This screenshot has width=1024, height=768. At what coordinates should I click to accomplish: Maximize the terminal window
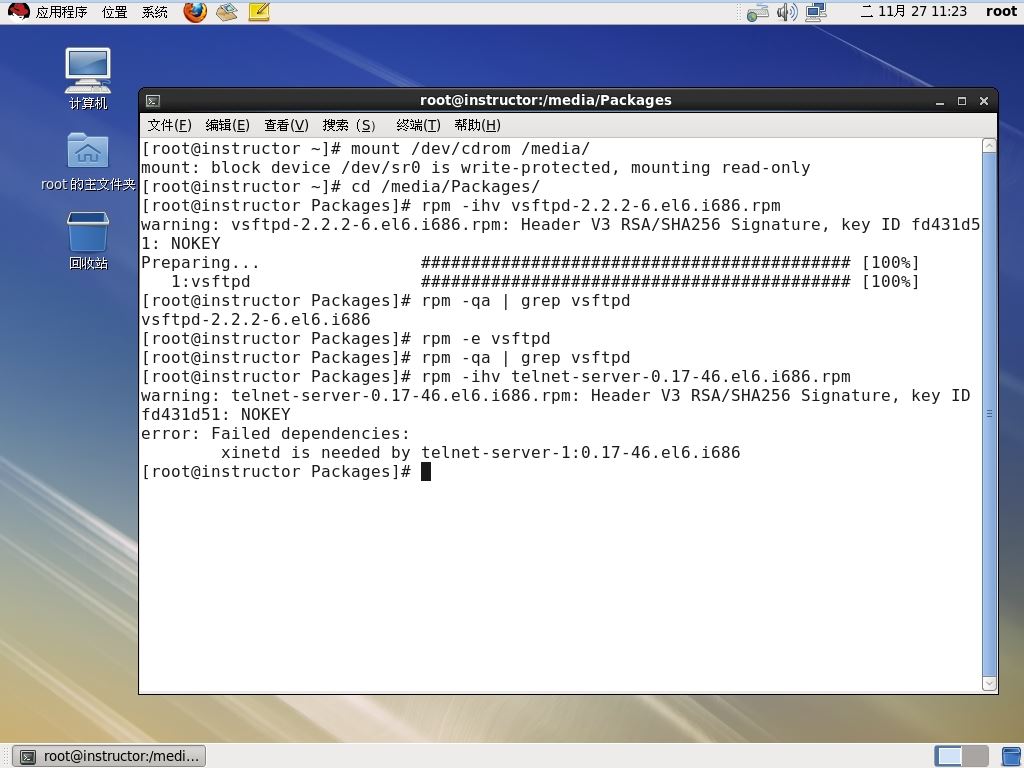tap(962, 101)
